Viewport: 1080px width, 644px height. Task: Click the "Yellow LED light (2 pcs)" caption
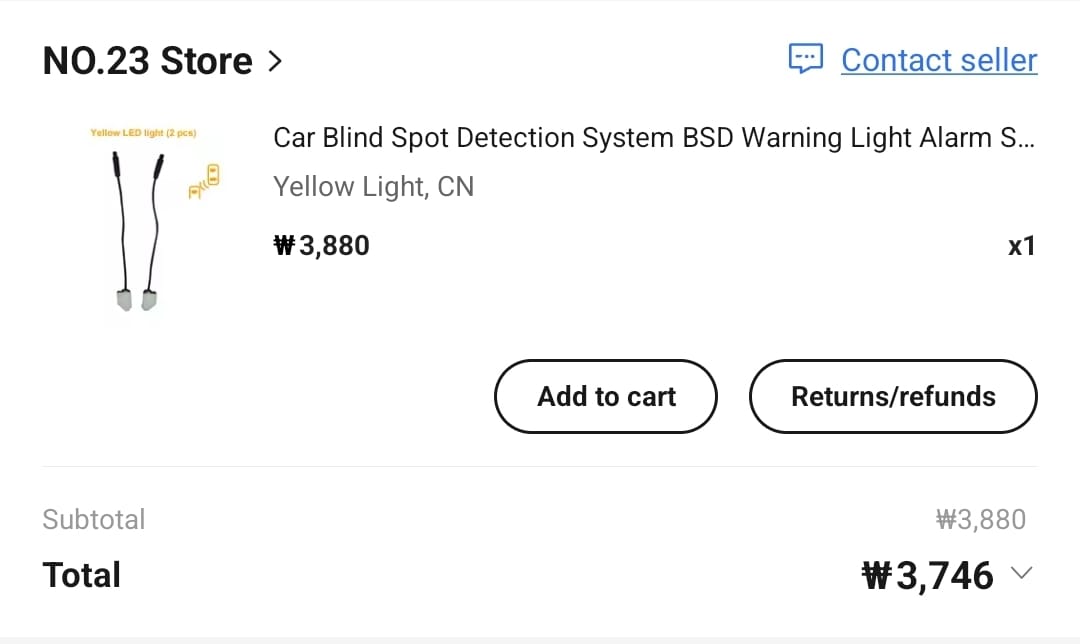click(143, 133)
